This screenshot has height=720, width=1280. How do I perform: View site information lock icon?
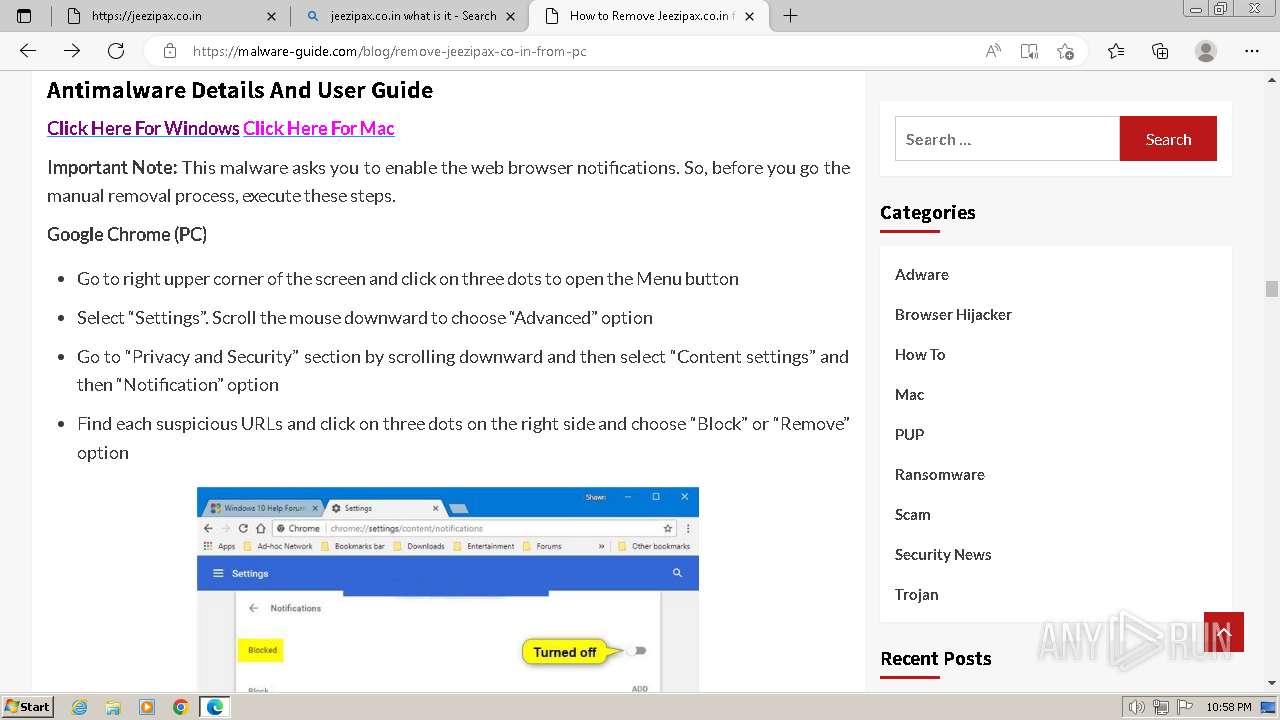tap(170, 51)
